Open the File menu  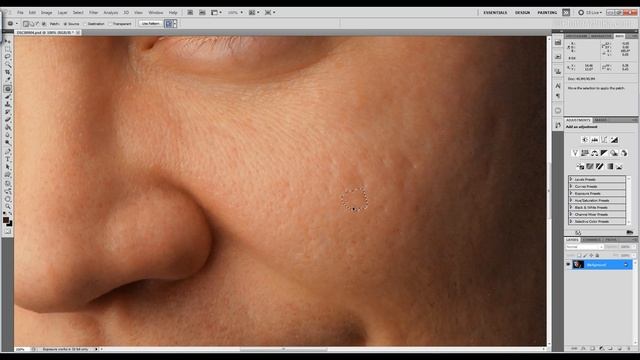[x=20, y=13]
